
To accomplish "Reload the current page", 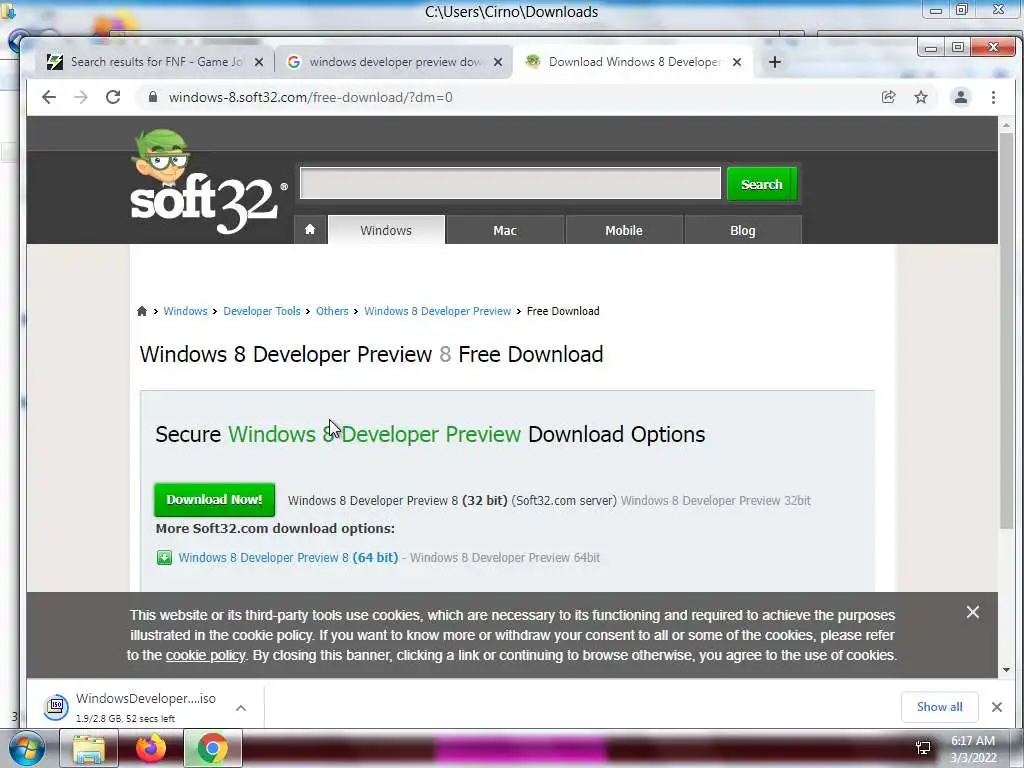I will pyautogui.click(x=113, y=97).
